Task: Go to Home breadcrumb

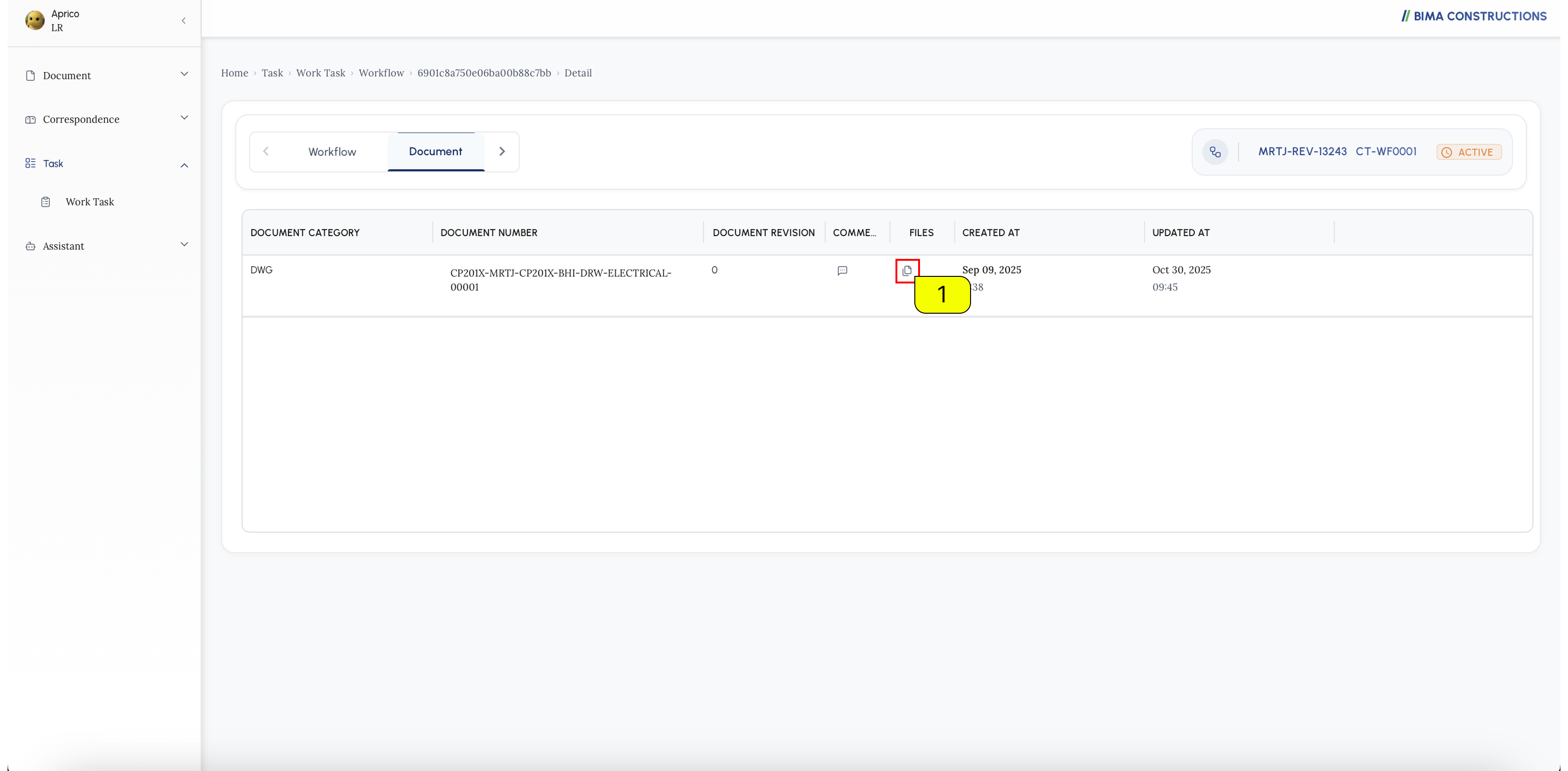Action: point(234,73)
